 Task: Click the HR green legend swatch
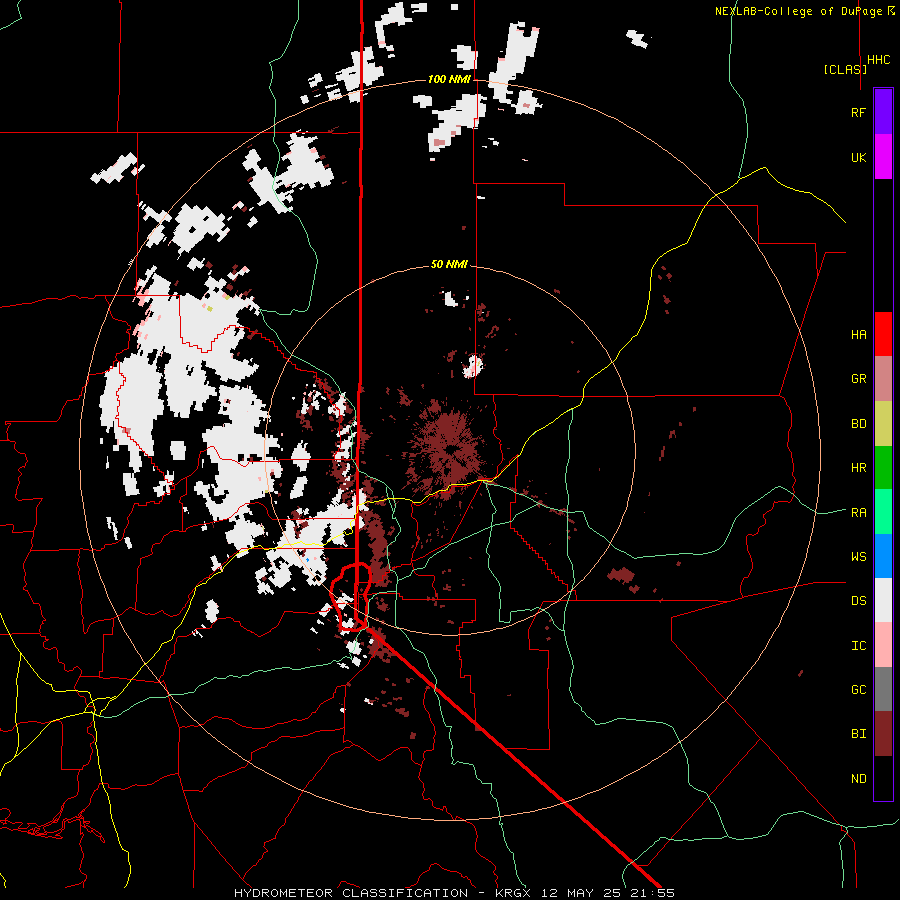(x=883, y=468)
